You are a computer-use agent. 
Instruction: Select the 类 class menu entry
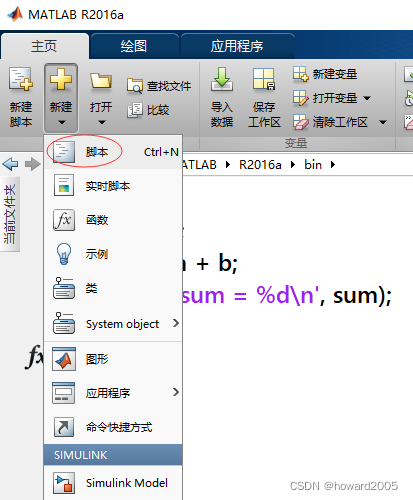(113, 288)
